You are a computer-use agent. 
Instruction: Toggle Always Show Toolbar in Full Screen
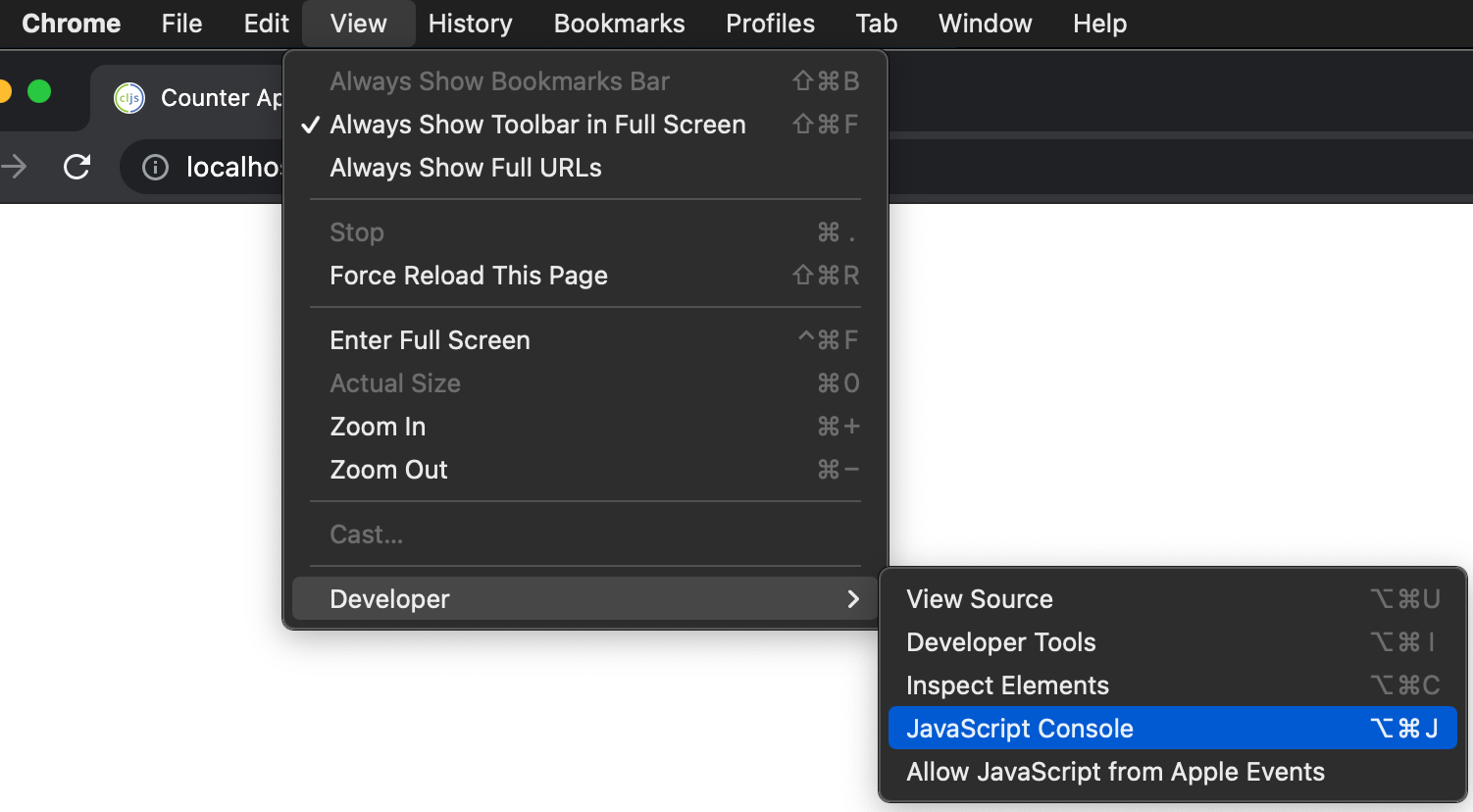point(537,125)
